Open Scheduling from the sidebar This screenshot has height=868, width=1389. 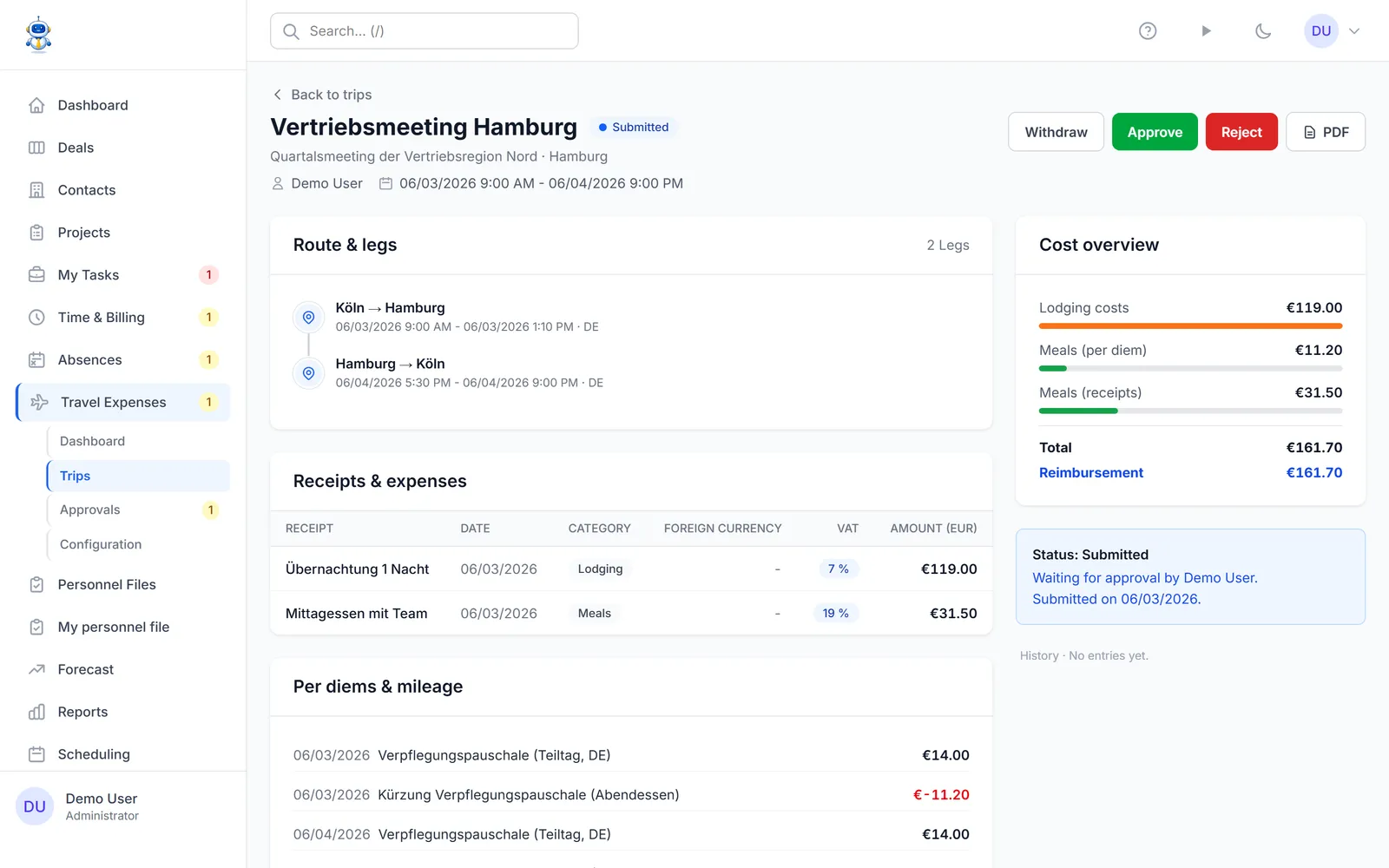123,755
